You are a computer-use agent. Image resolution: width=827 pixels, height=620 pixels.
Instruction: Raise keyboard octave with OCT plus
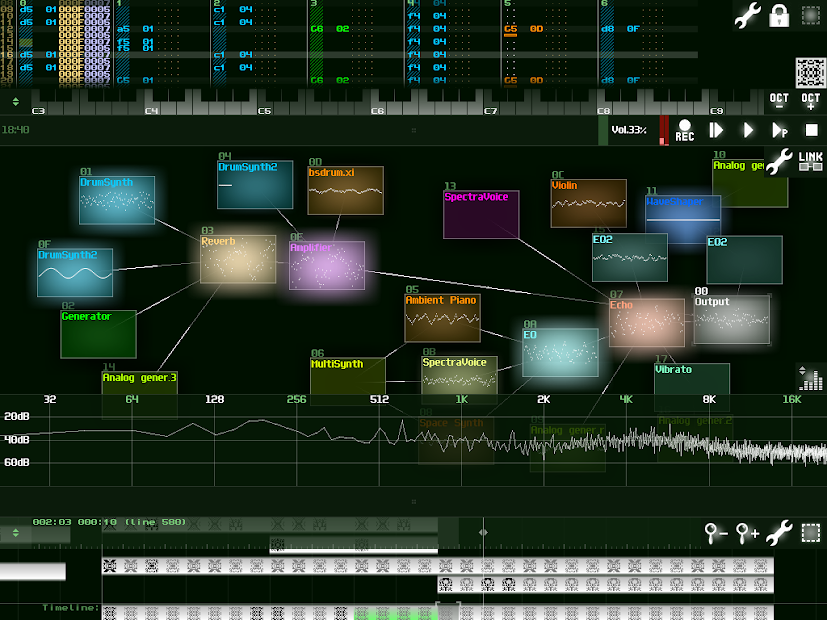(811, 101)
